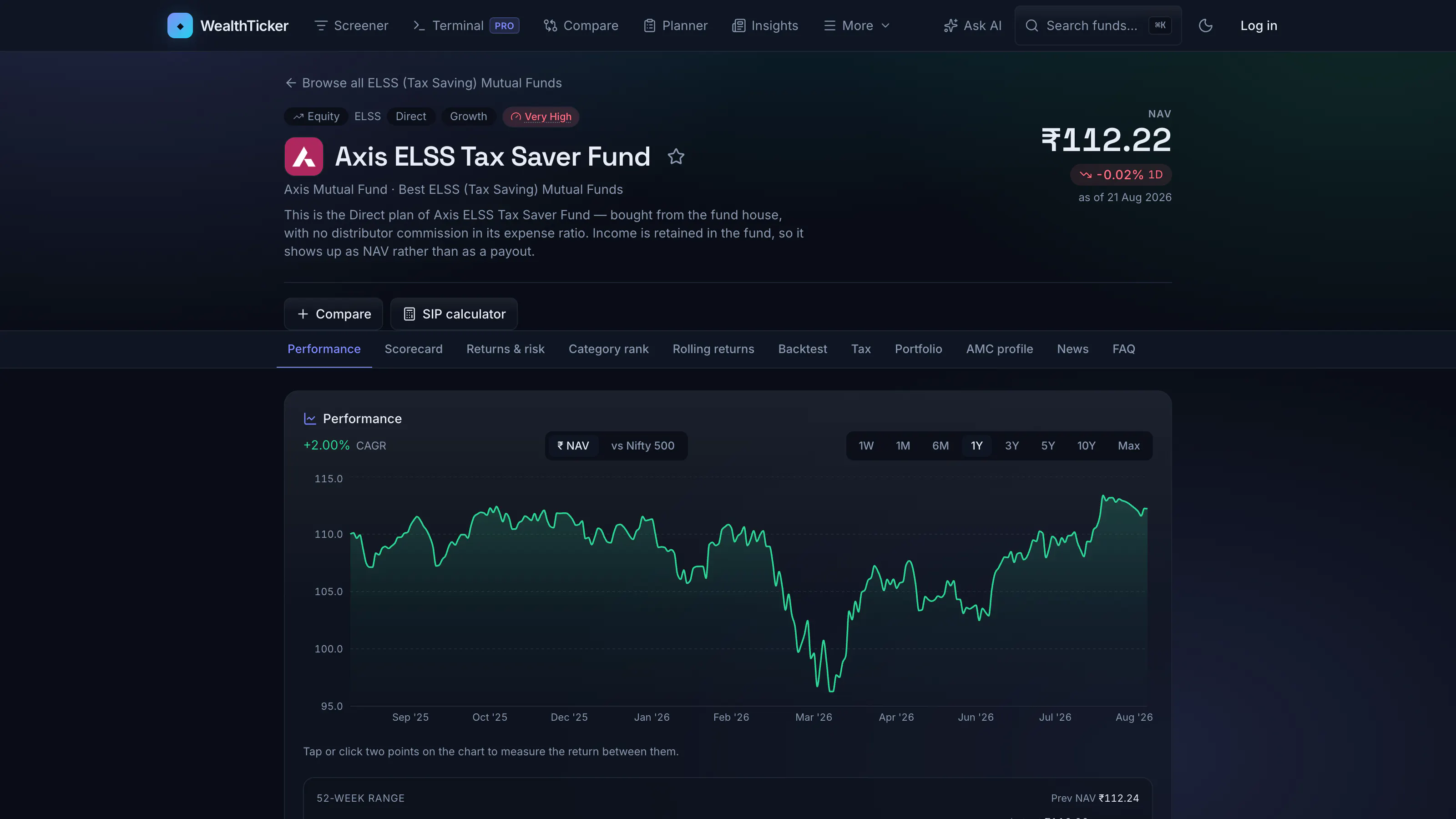Screen dimensions: 1456x819
Task: Open Compare in the top navigation
Action: click(x=581, y=25)
